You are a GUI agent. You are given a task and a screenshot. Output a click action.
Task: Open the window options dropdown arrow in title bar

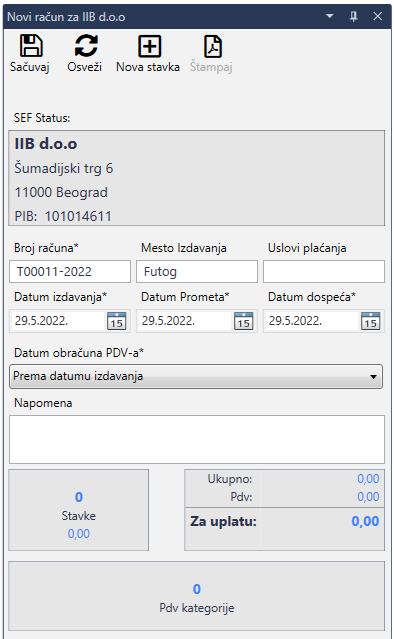(x=330, y=16)
